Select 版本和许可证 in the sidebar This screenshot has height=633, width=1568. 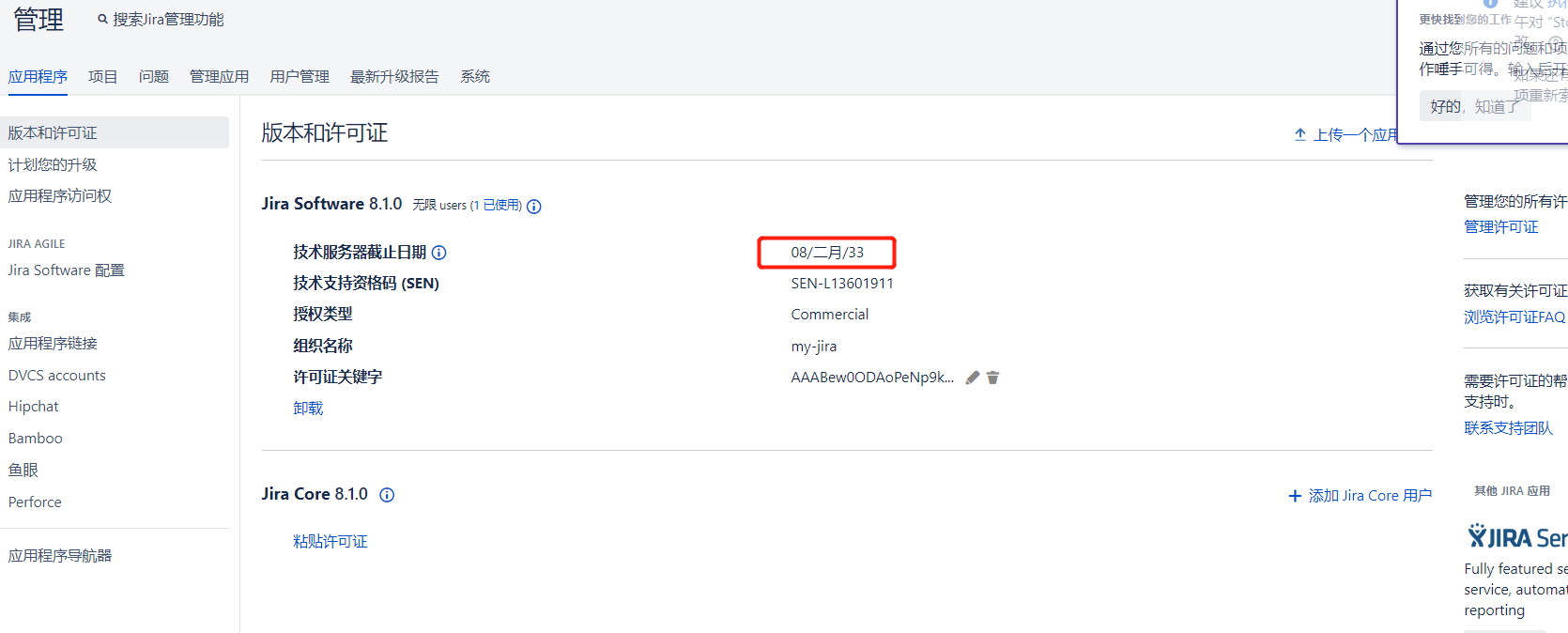pos(114,132)
